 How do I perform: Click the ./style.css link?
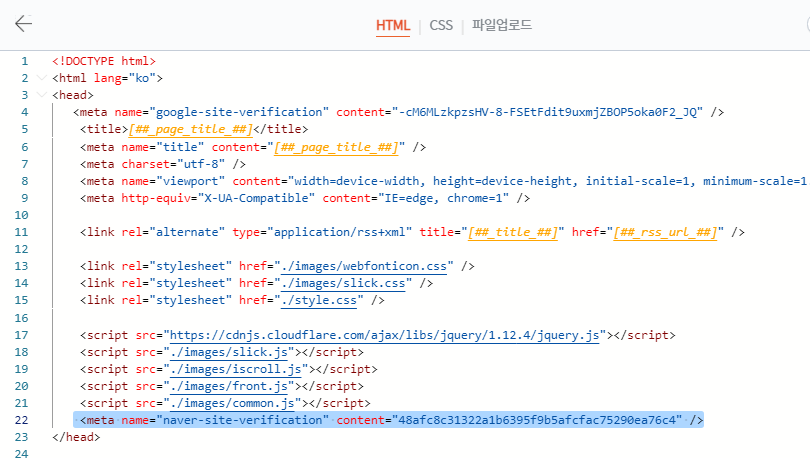[319, 301]
